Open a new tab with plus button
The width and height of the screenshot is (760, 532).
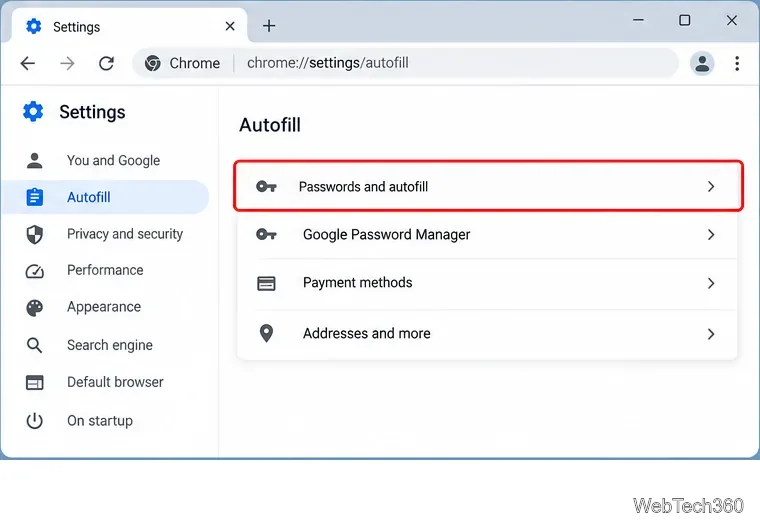coord(269,26)
